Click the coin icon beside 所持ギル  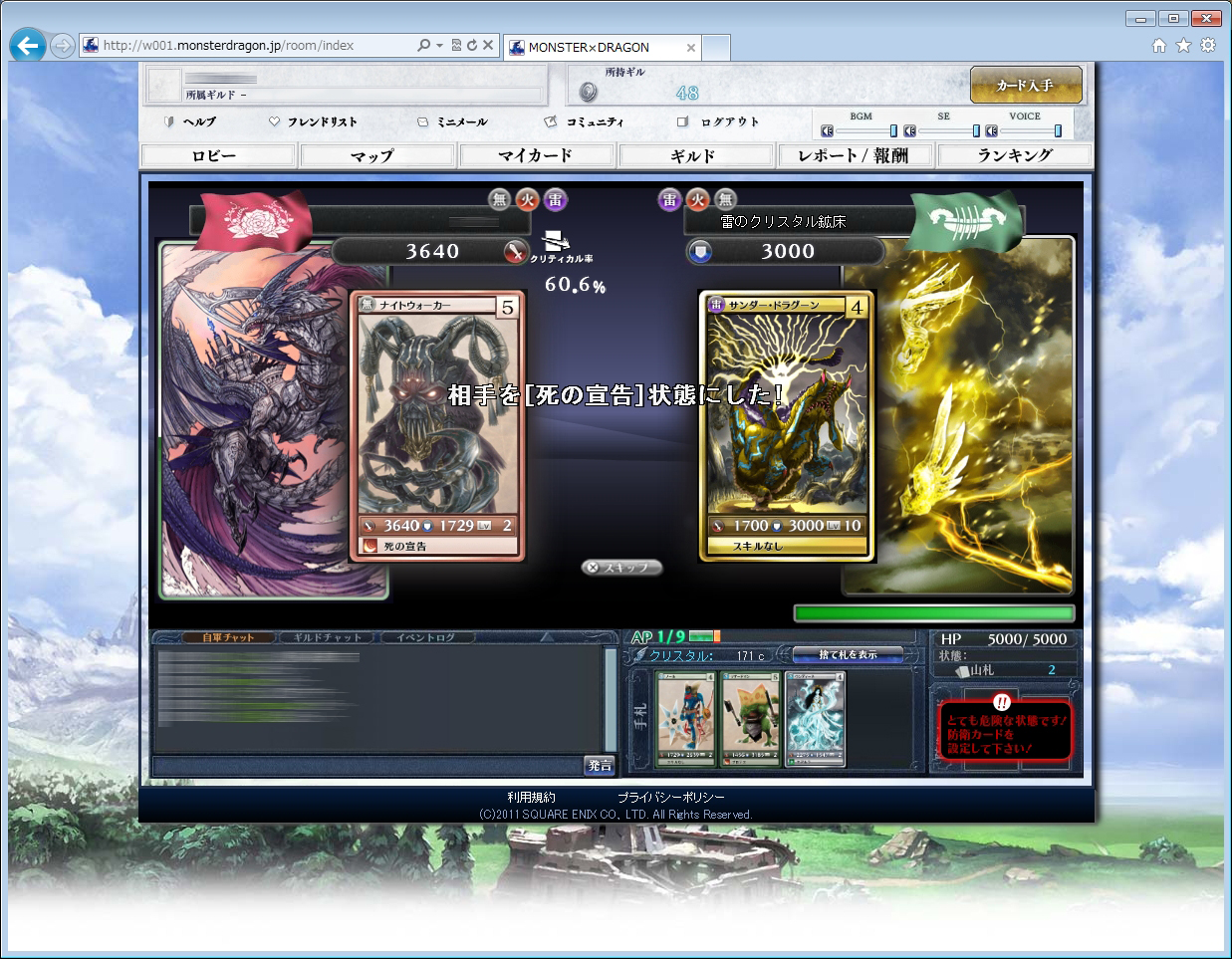(x=589, y=93)
